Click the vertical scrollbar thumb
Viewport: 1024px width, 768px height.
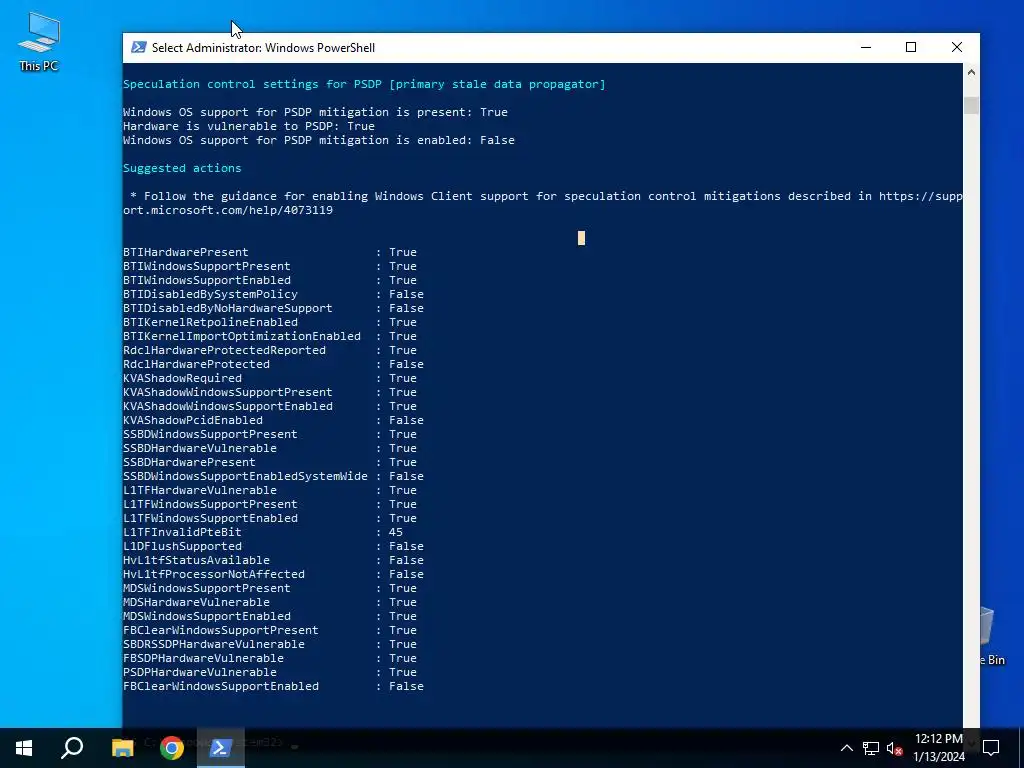click(x=971, y=105)
